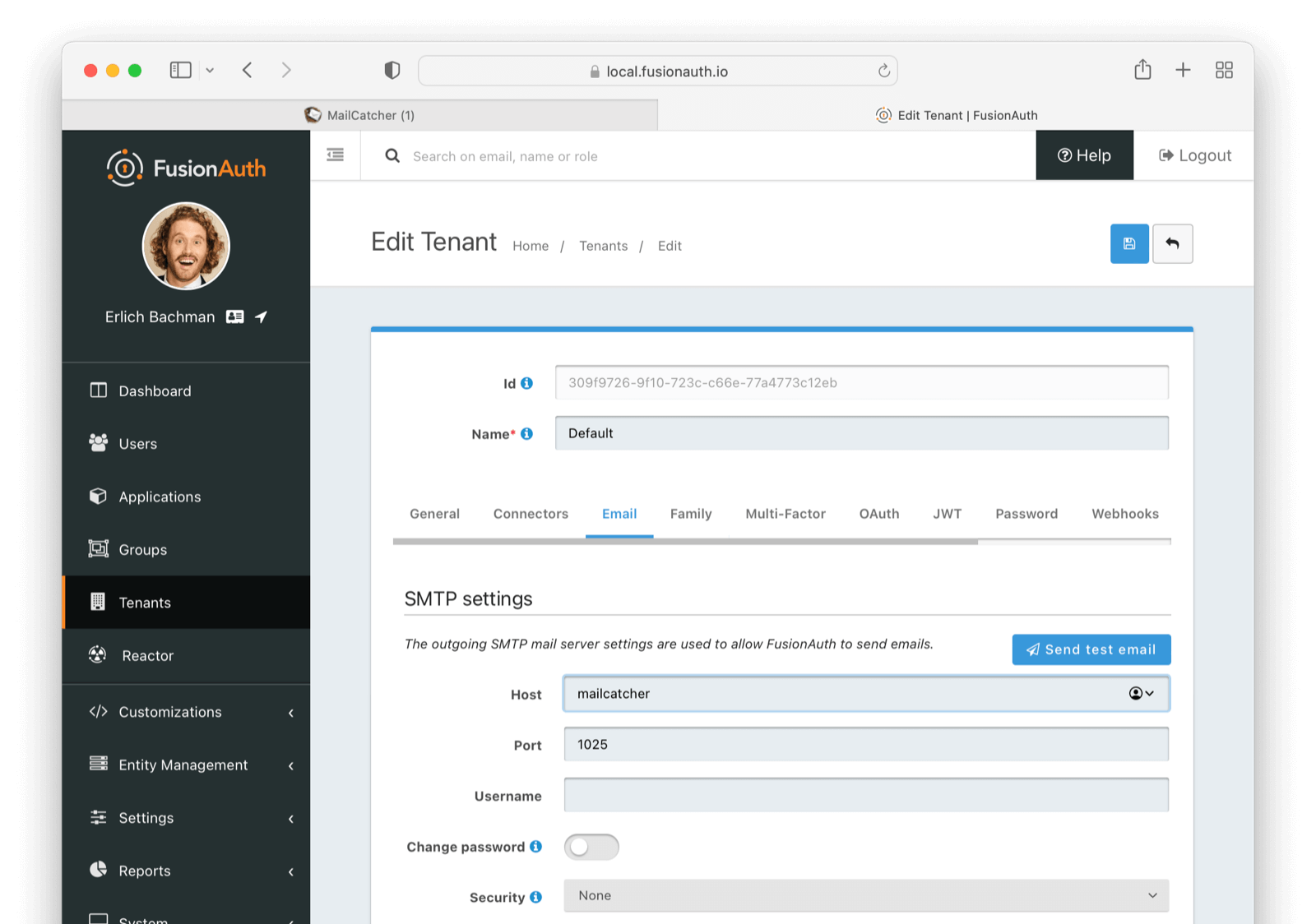Click the Groups icon in sidebar
Image resolution: width=1316 pixels, height=924 pixels.
[x=98, y=548]
